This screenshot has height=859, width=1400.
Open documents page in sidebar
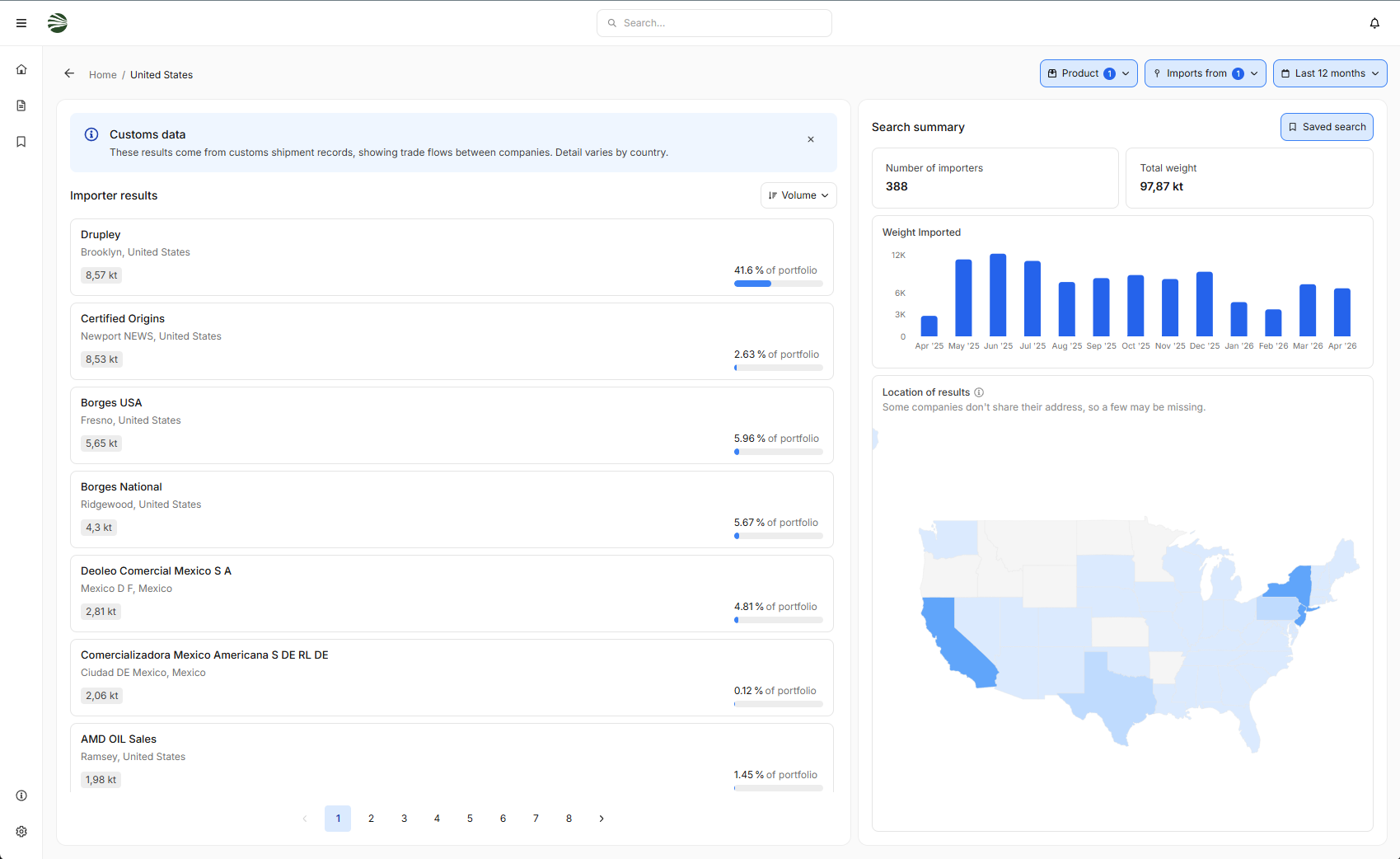coord(21,106)
